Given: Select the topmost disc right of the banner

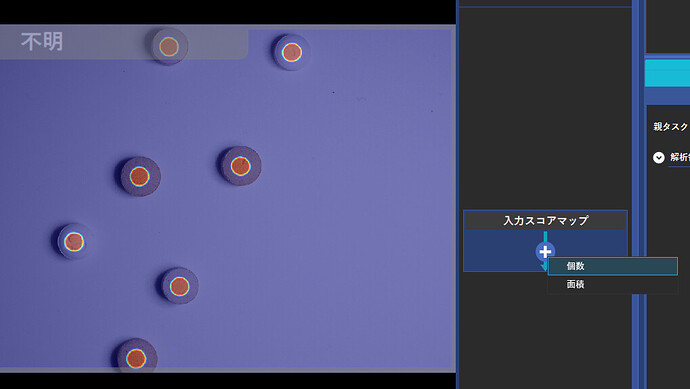Looking at the screenshot, I should pyautogui.click(x=291, y=52).
